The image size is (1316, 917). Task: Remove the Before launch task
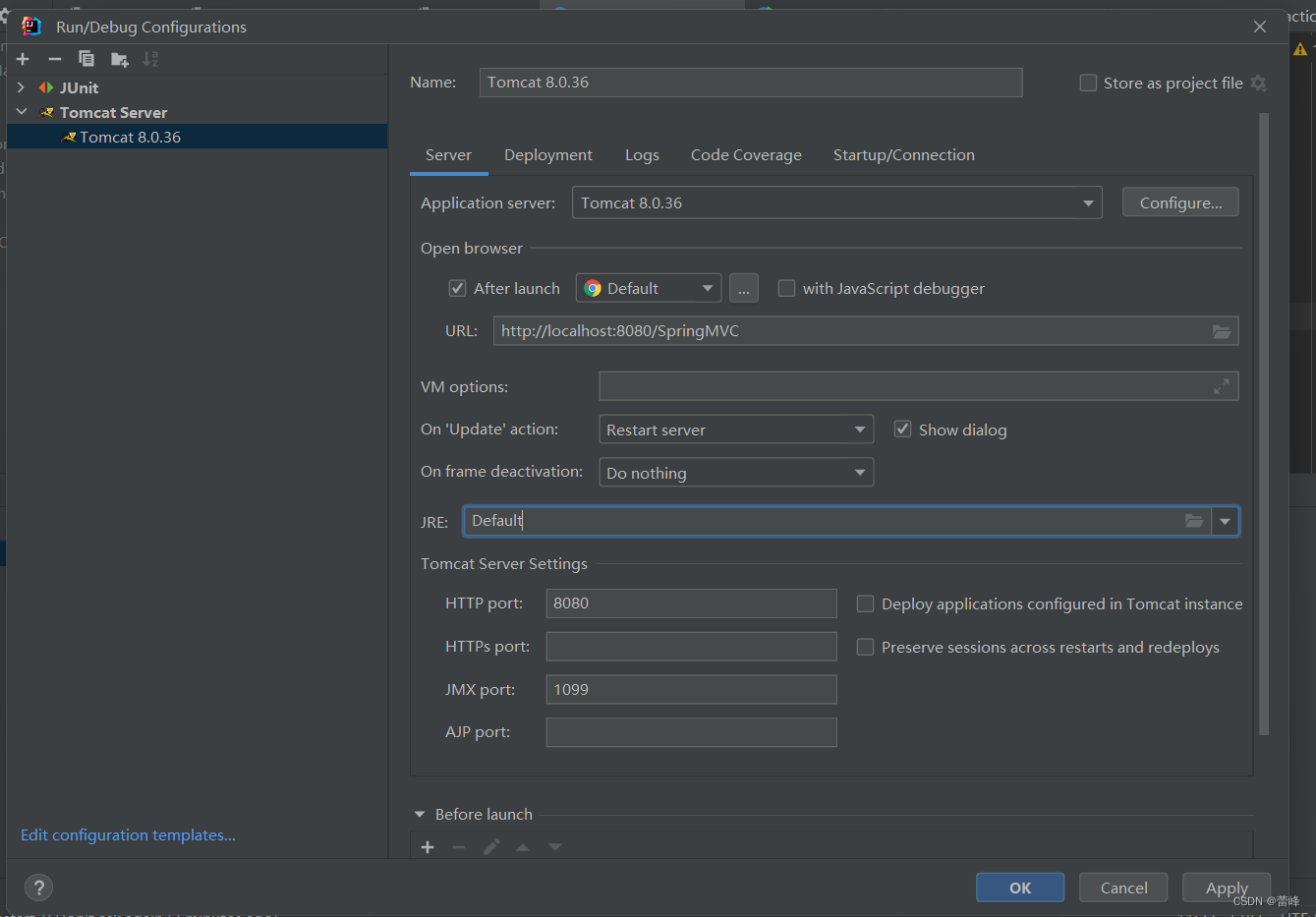point(459,847)
